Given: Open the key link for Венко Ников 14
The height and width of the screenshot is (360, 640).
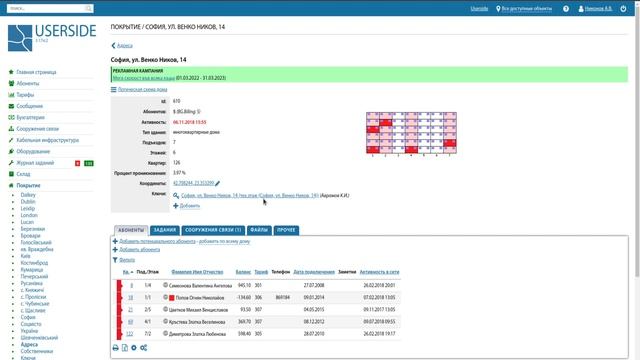Looking at the screenshot, I should tap(250, 196).
